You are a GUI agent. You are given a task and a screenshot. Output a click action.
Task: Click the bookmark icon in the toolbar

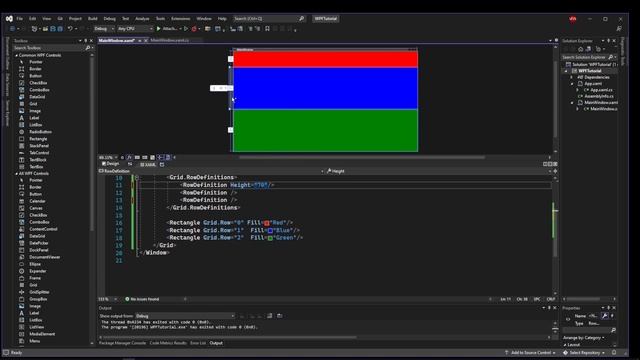267,29
